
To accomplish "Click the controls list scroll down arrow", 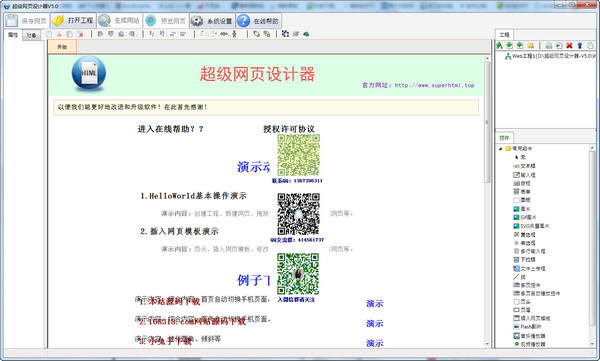I will (592, 344).
